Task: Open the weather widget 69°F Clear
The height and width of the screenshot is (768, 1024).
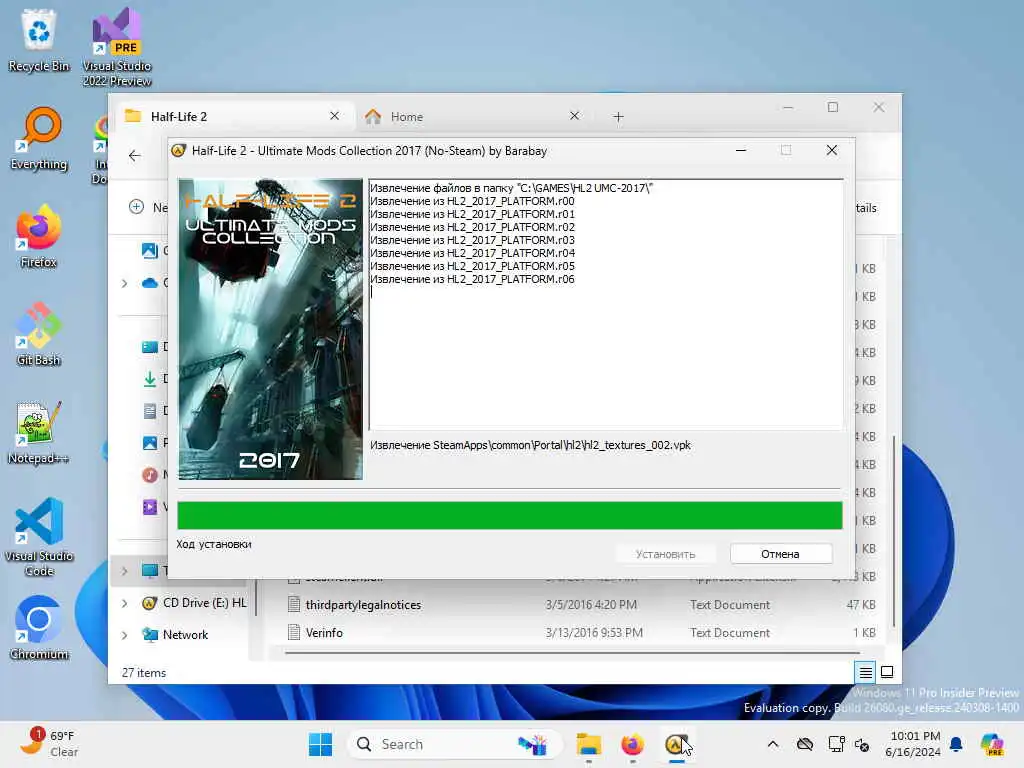Action: [49, 744]
